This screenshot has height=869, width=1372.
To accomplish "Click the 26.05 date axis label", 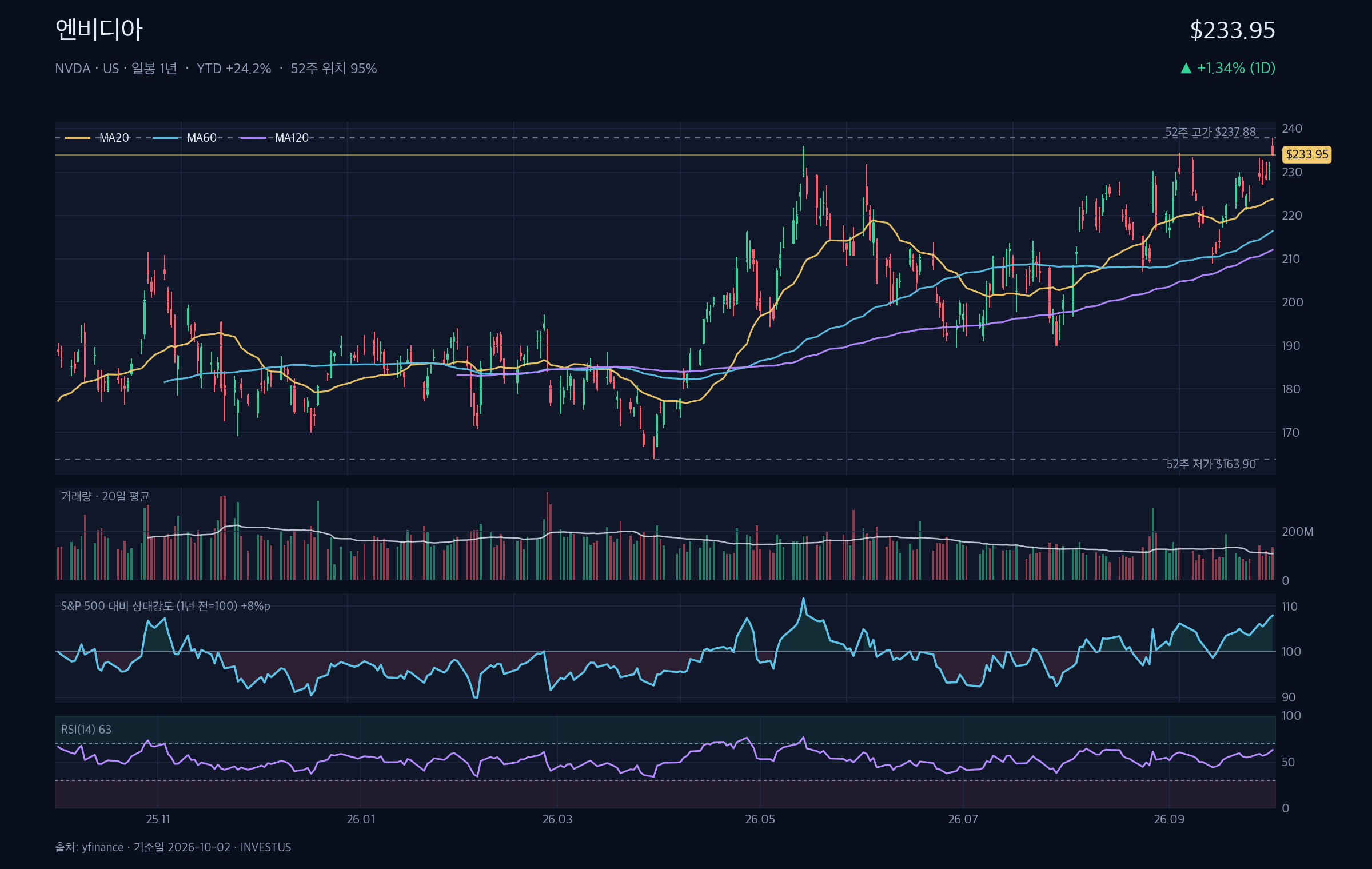I will point(760,819).
